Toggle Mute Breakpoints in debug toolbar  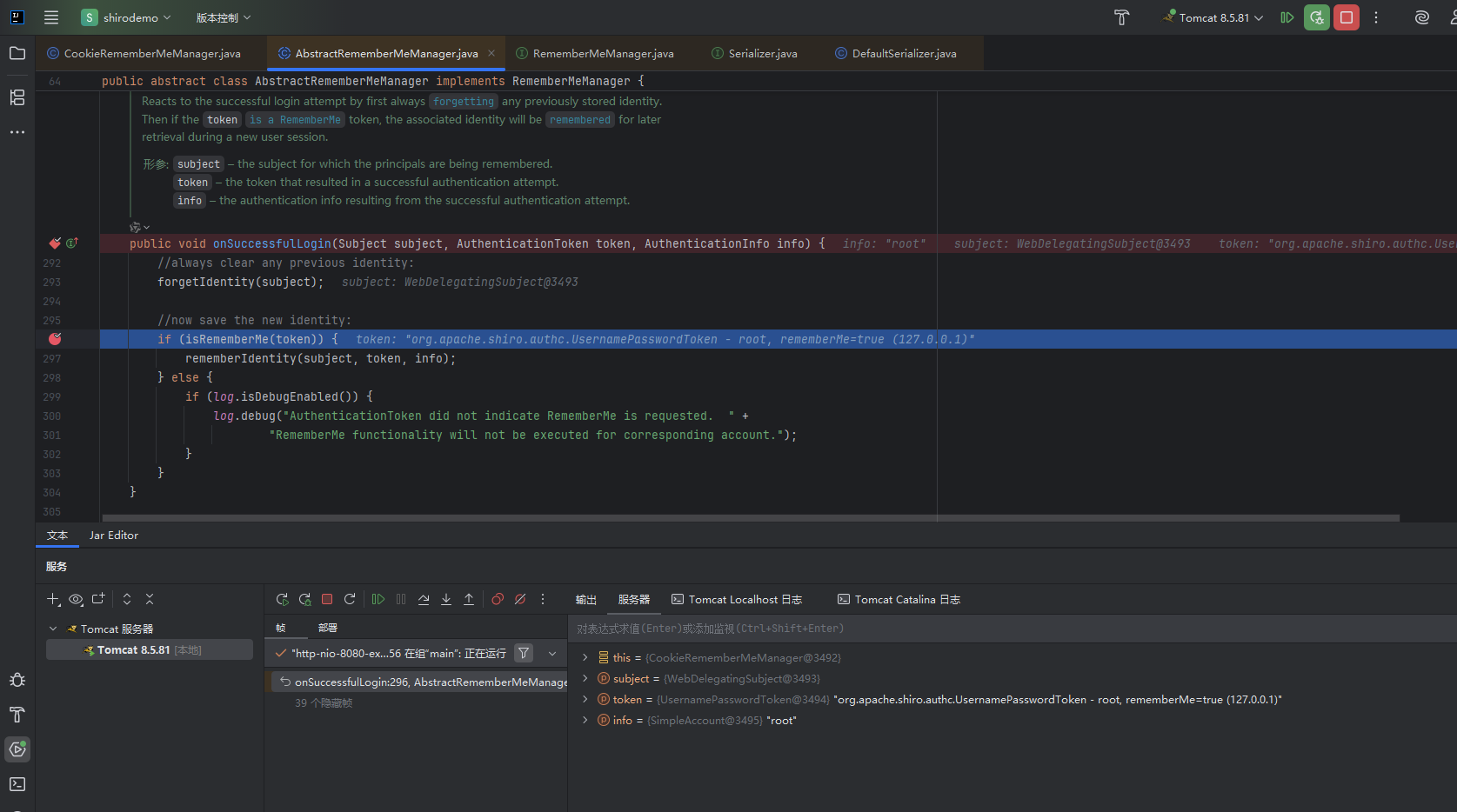click(520, 599)
